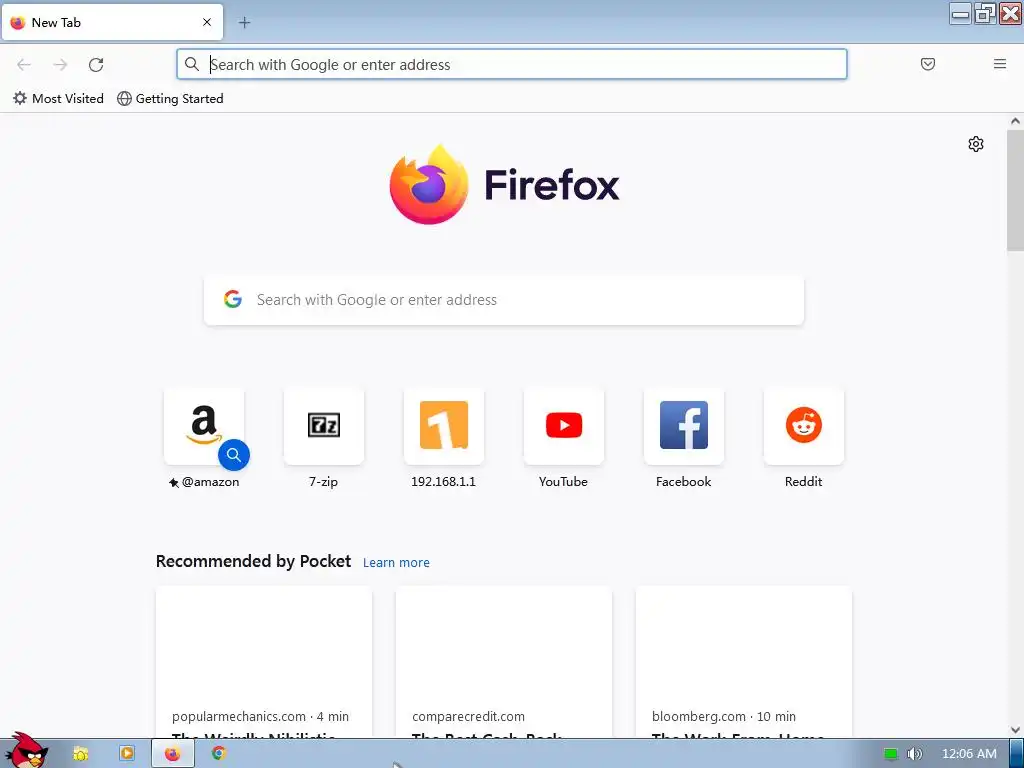Screen dimensions: 1024x768
Task: Click the green network tray icon
Action: click(x=891, y=754)
